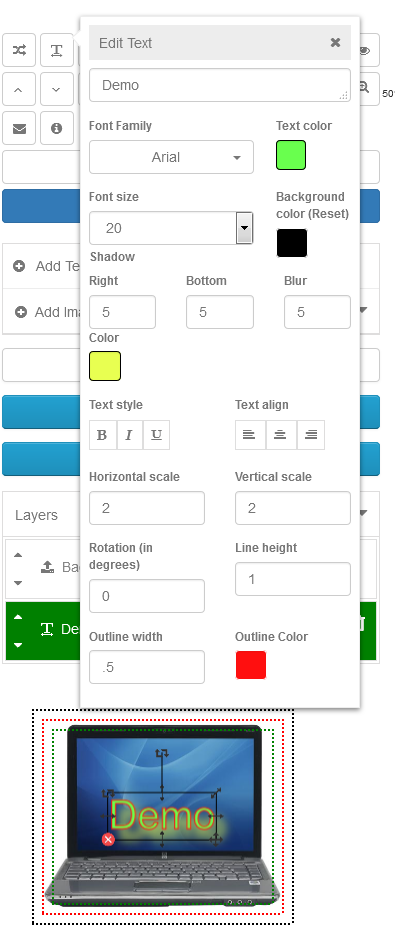Toggle Italic text style
Image resolution: width=395 pixels, height=950 pixels.
tap(129, 435)
